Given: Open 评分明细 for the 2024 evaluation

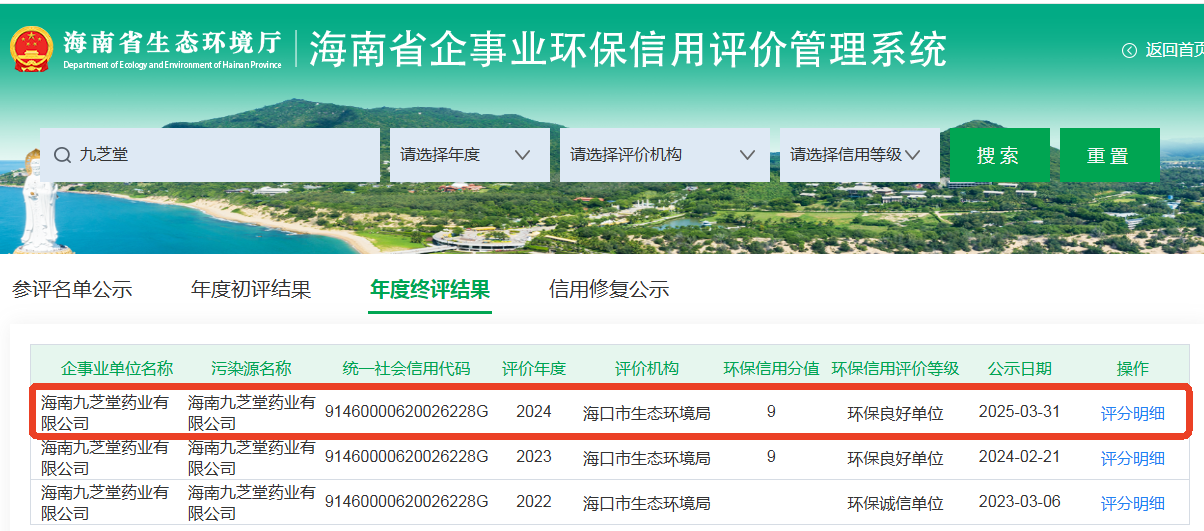Looking at the screenshot, I should point(1133,413).
